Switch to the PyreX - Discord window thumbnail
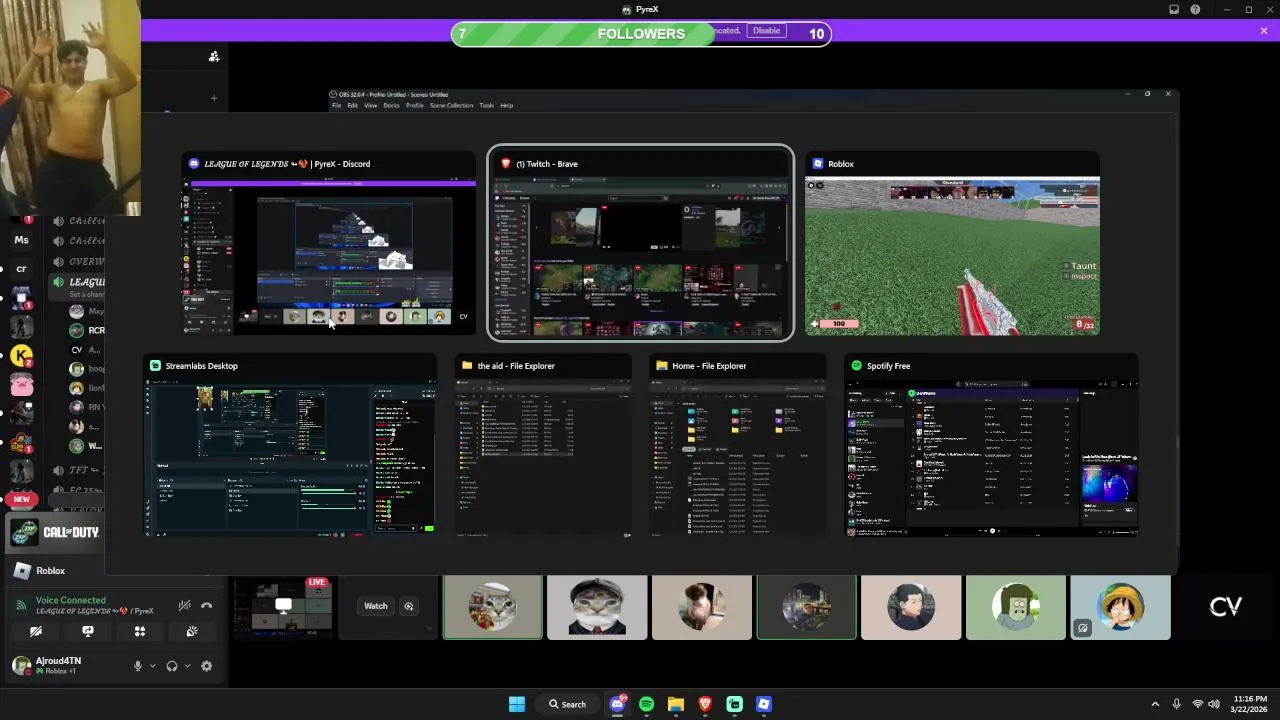Image resolution: width=1280 pixels, height=720 pixels. pos(328,245)
